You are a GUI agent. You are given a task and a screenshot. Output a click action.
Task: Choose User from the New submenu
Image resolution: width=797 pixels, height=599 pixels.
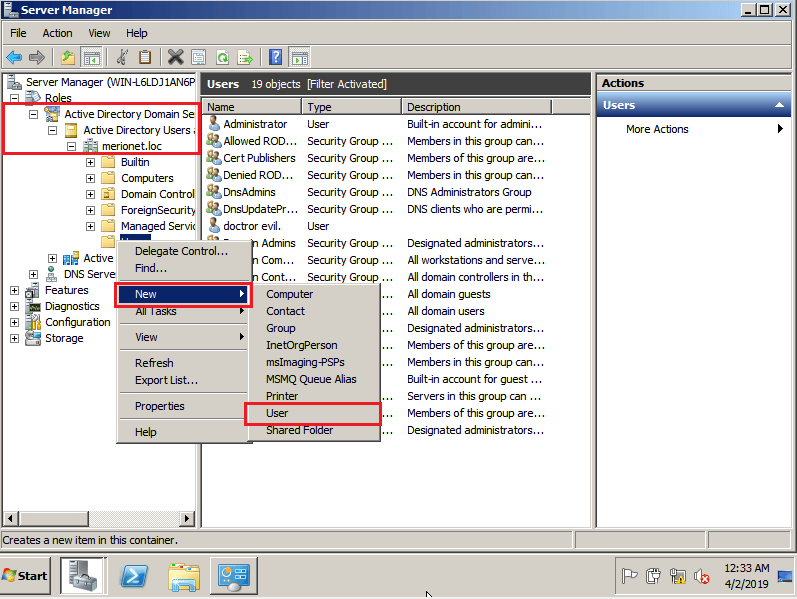313,413
